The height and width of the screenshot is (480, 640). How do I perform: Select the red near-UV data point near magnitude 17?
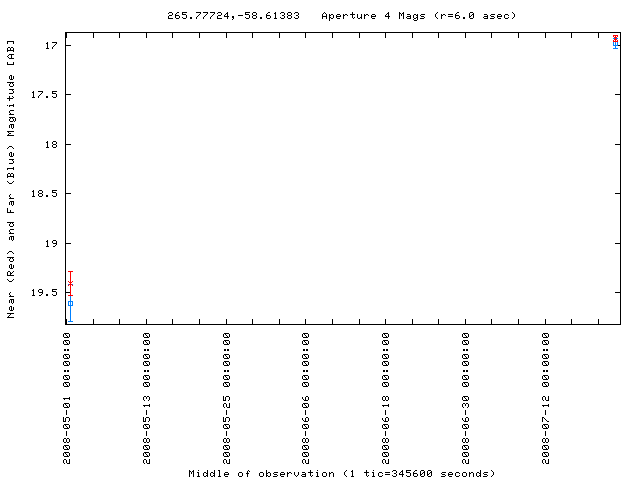point(616,38)
